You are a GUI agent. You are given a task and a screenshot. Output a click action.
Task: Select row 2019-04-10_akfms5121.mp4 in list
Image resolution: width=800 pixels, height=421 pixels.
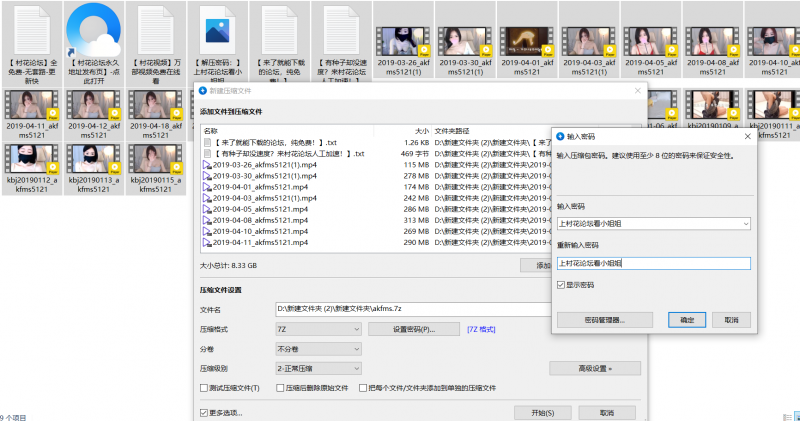point(376,231)
